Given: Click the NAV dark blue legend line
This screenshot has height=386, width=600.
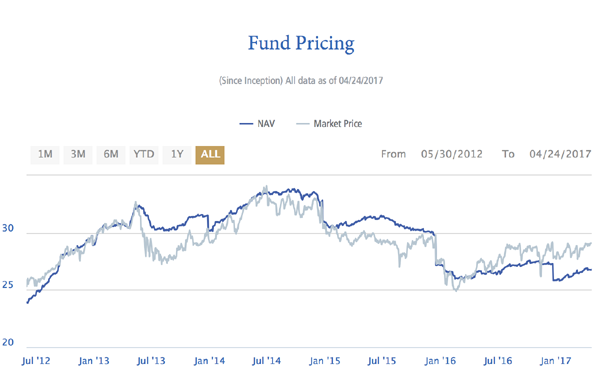Looking at the screenshot, I should (x=246, y=124).
